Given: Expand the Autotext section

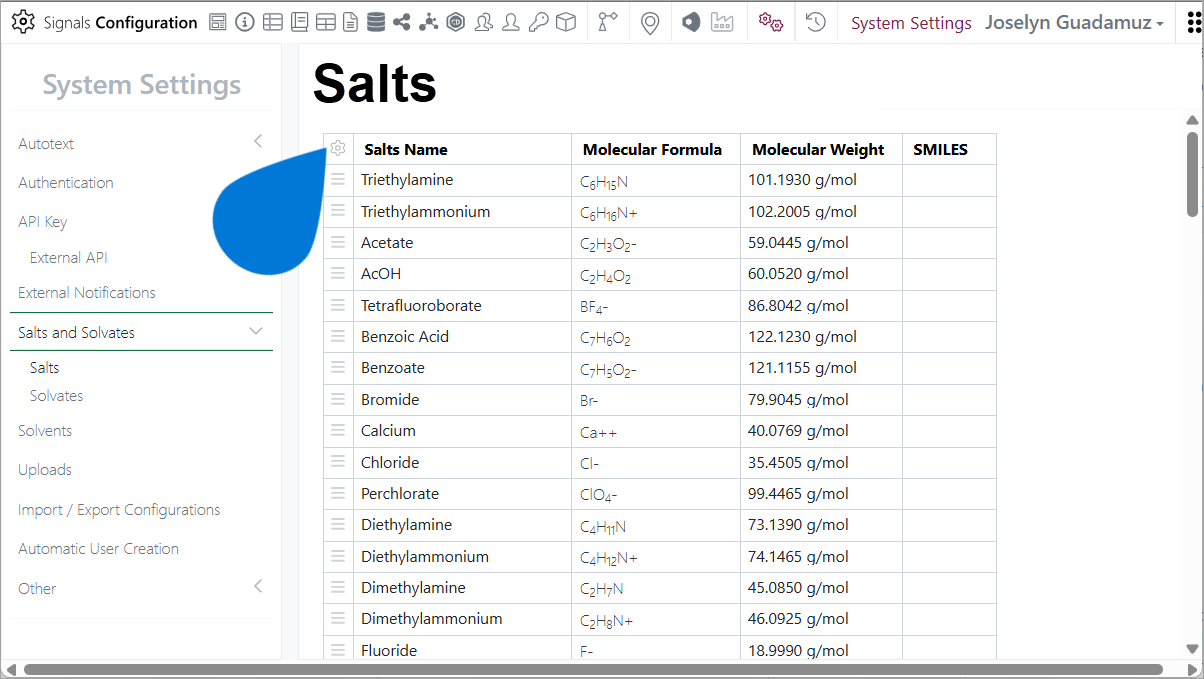Looking at the screenshot, I should (x=258, y=142).
